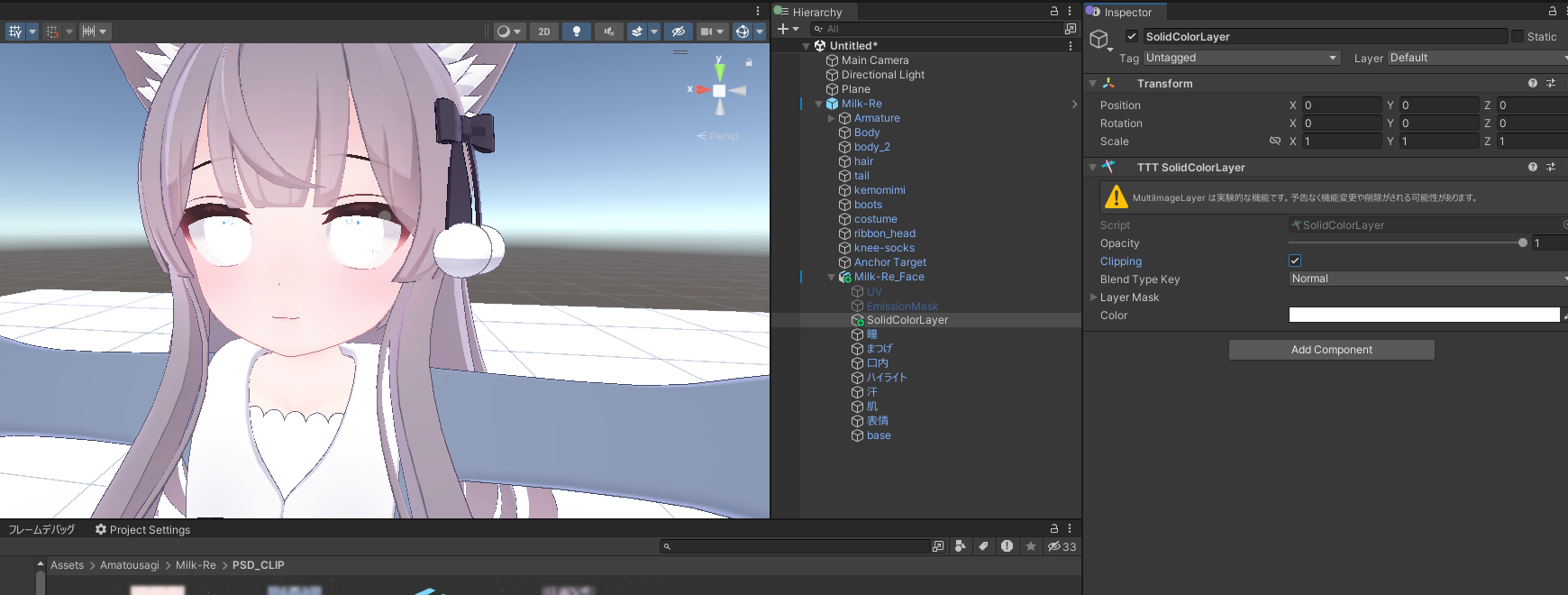Toggle the 2D view mode button

coord(544,32)
